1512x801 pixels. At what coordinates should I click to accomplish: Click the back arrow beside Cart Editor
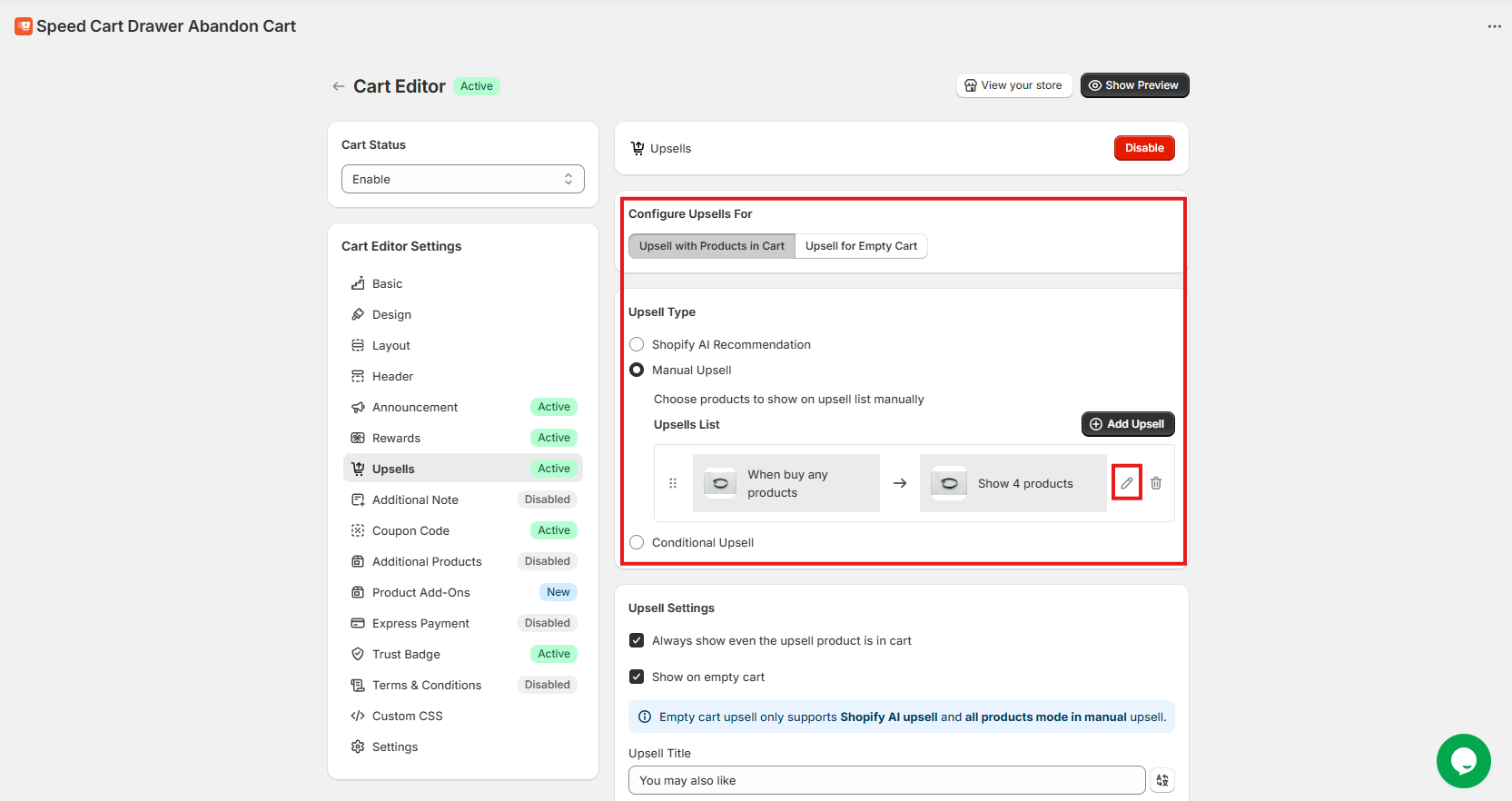click(x=339, y=86)
